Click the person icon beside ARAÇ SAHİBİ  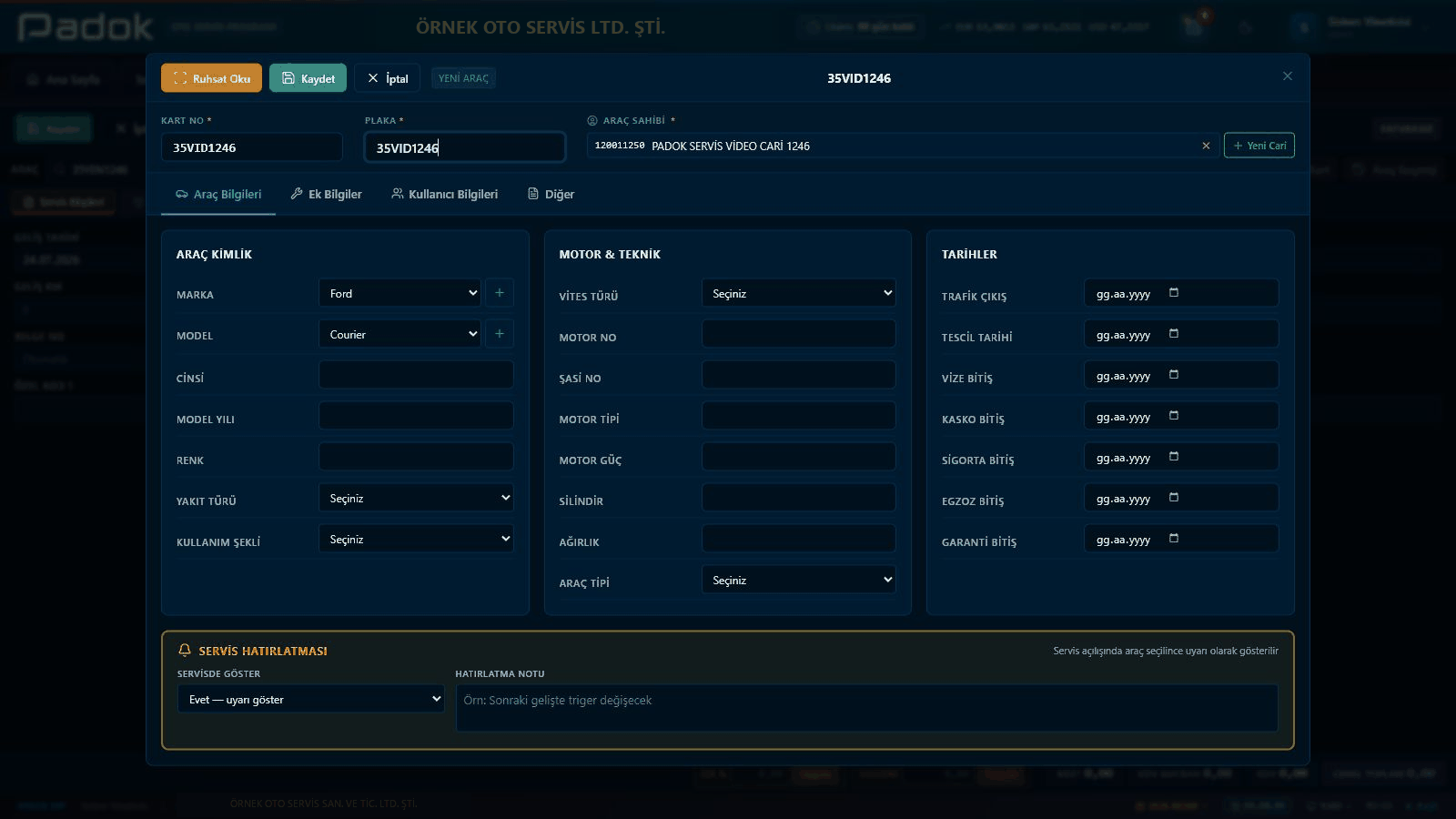coord(592,120)
